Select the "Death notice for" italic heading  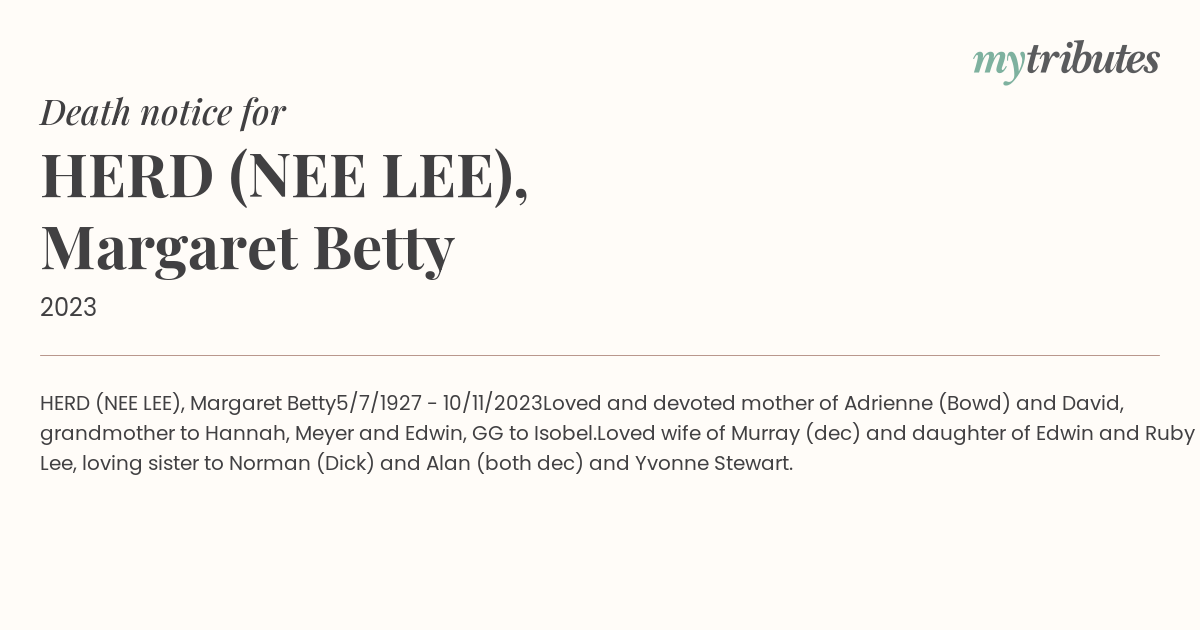163,113
